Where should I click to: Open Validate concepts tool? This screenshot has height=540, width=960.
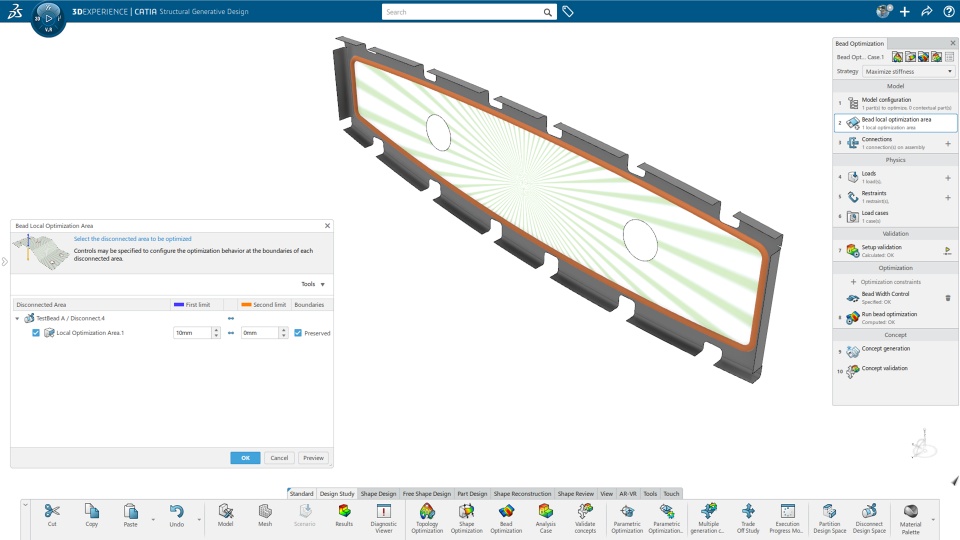click(x=585, y=518)
